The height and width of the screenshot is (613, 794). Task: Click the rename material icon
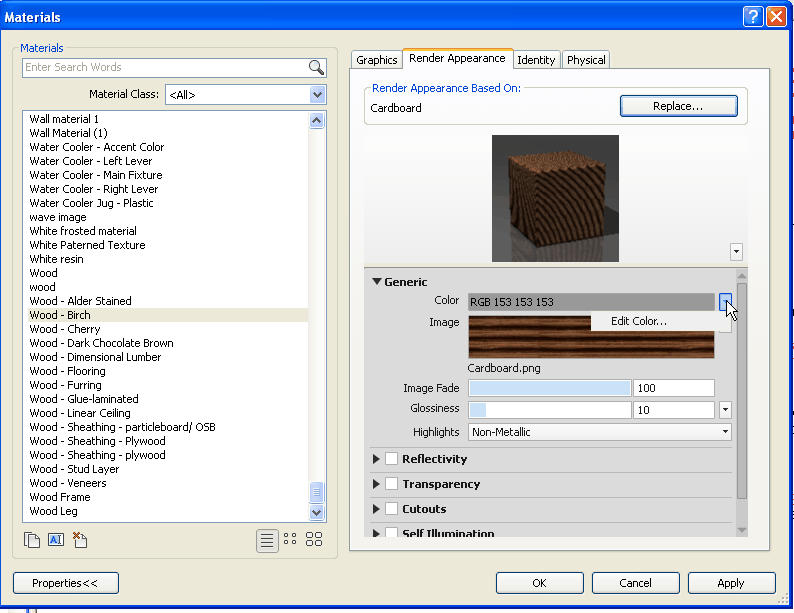(x=56, y=540)
